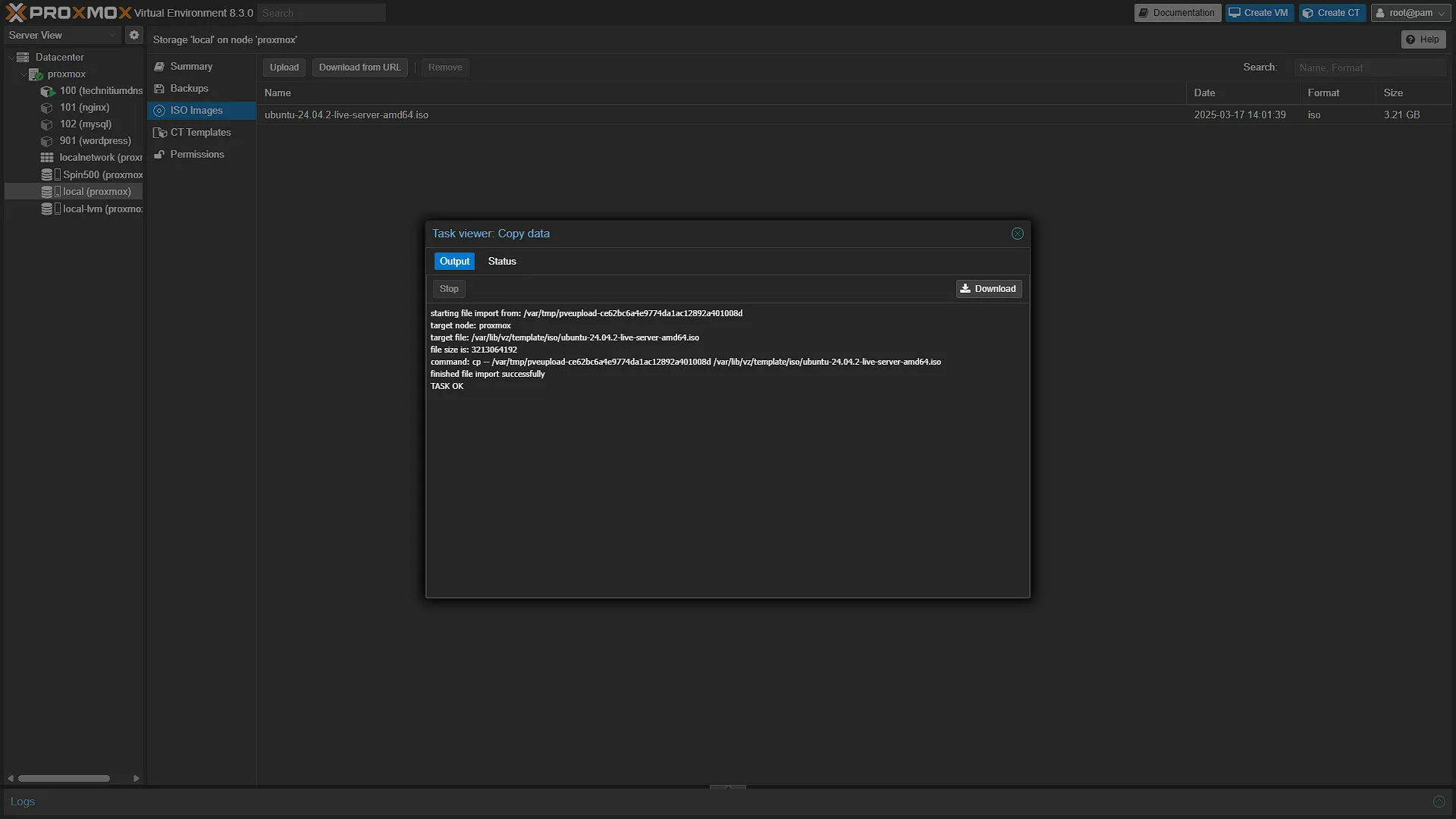Click the top global Search field
This screenshot has height=819, width=1456.
click(322, 13)
